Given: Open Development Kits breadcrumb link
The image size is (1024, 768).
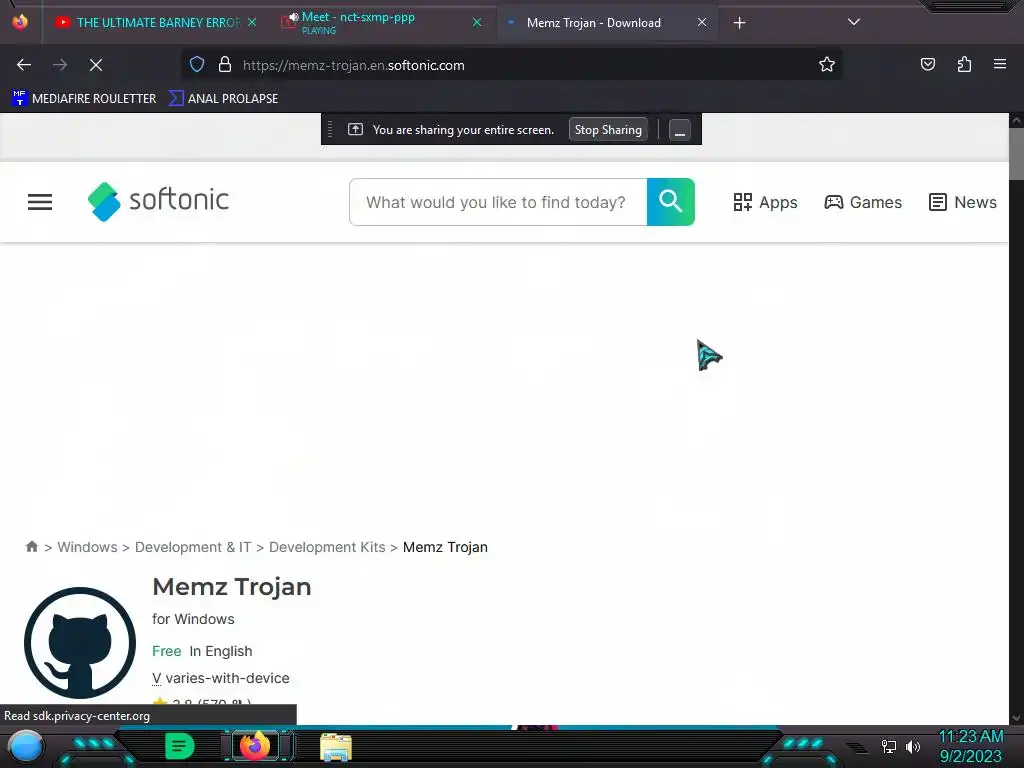Looking at the screenshot, I should (327, 547).
